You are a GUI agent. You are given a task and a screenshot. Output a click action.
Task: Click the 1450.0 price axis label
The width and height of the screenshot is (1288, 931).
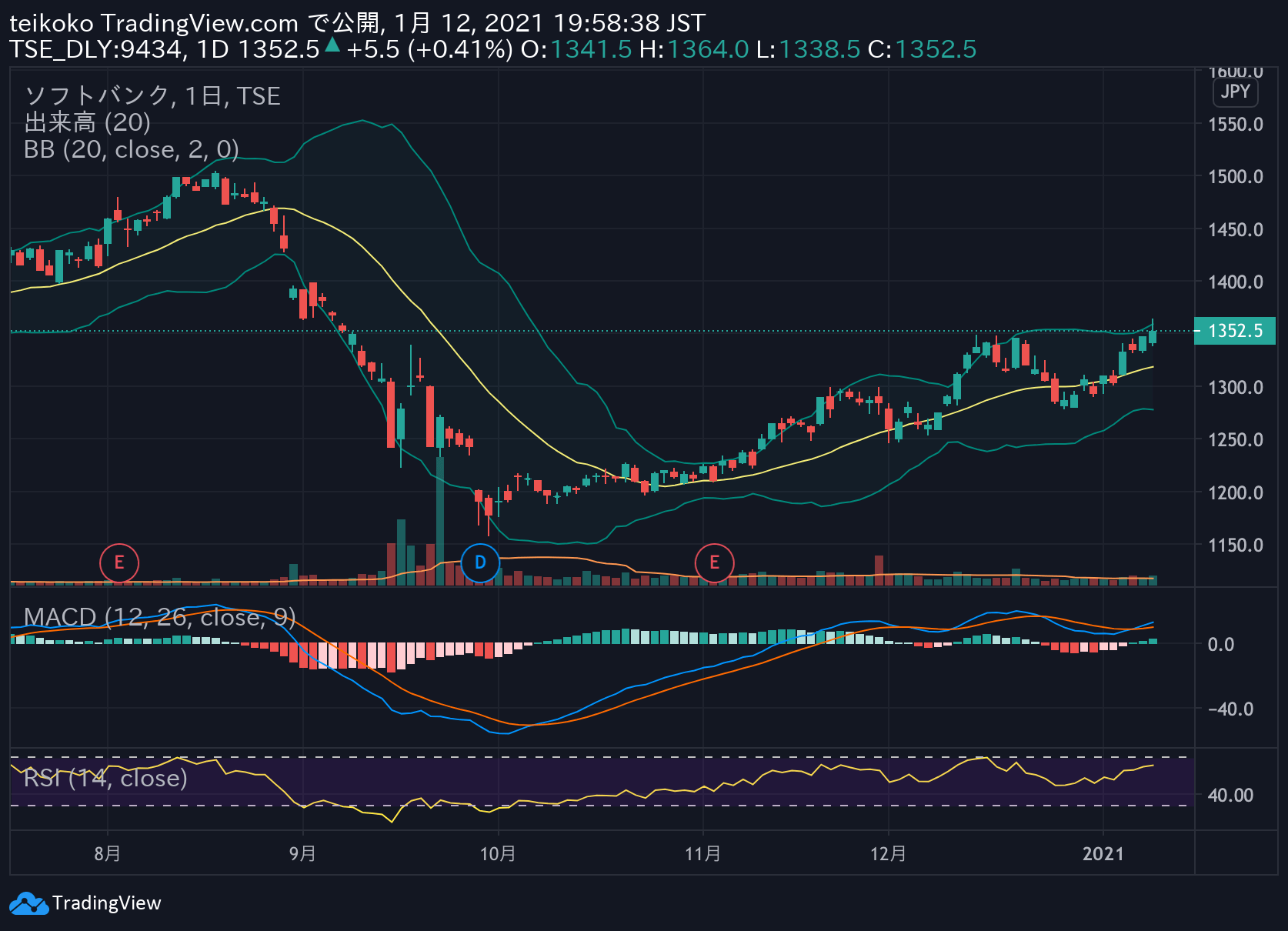point(1236,230)
